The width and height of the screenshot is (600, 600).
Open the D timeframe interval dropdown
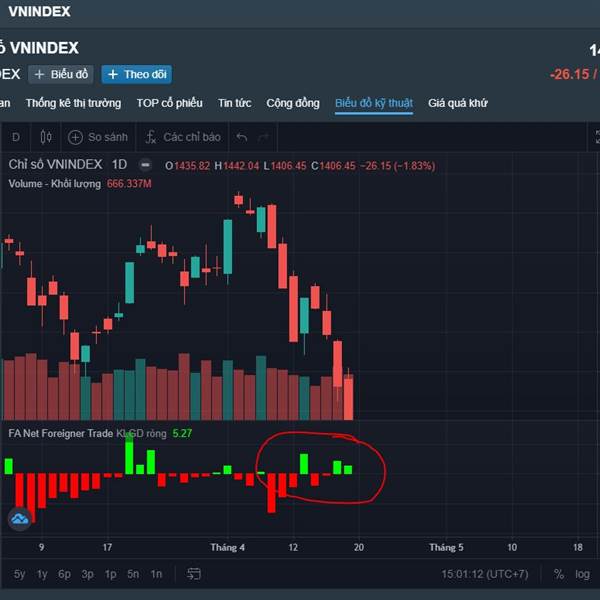(16, 137)
